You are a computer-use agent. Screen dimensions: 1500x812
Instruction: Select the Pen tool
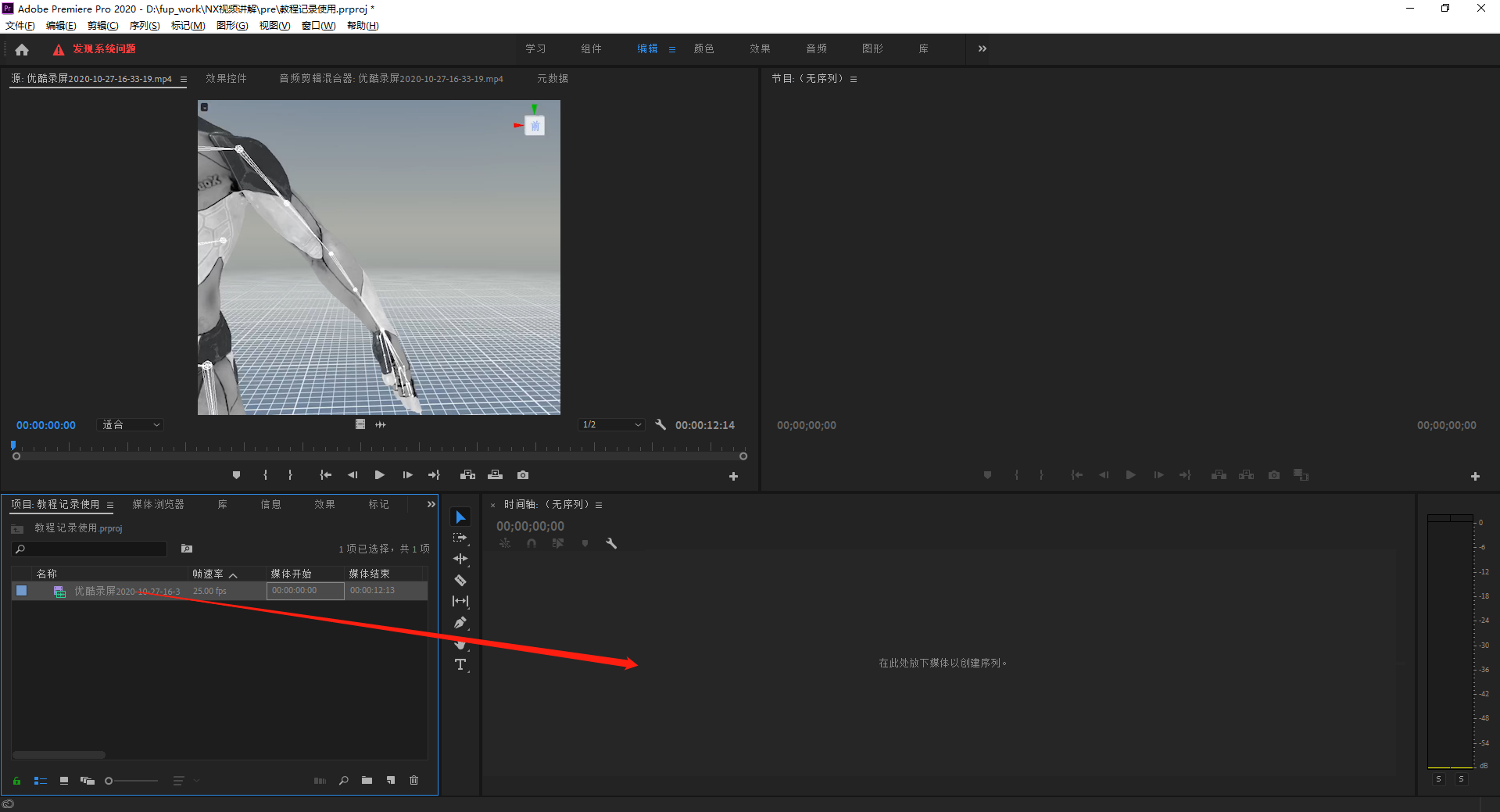point(460,623)
